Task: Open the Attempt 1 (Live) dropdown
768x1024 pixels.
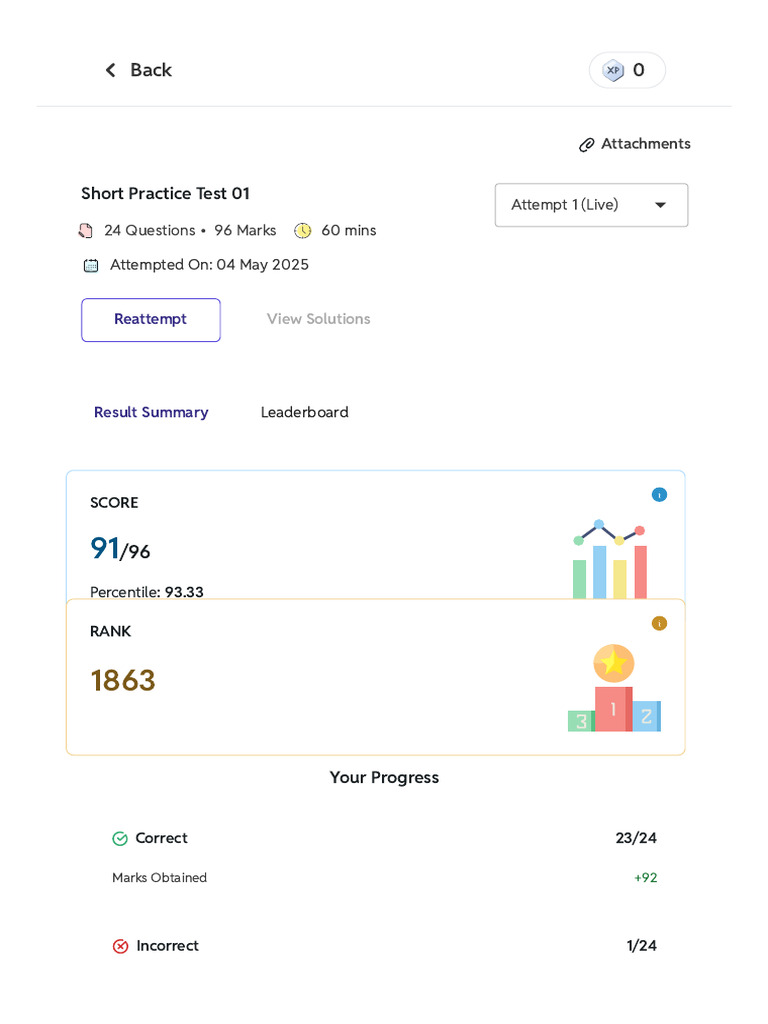Action: (x=592, y=205)
